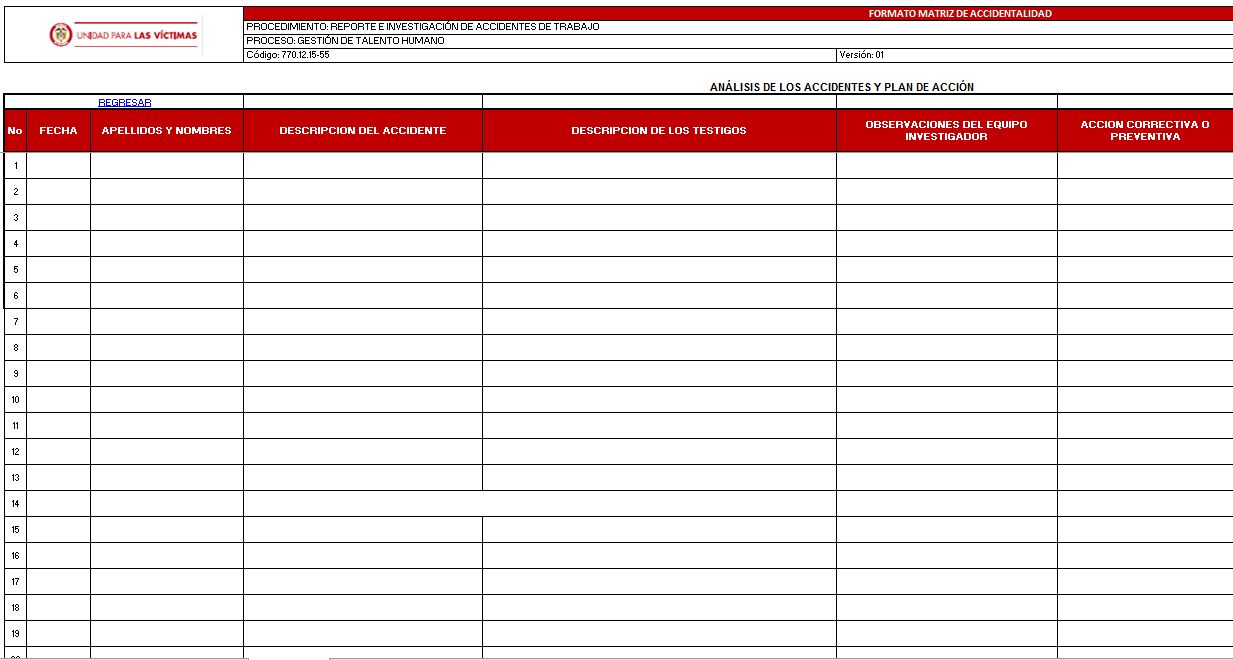1233x660 pixels.
Task: Select row number 12 cell
Action: click(15, 451)
